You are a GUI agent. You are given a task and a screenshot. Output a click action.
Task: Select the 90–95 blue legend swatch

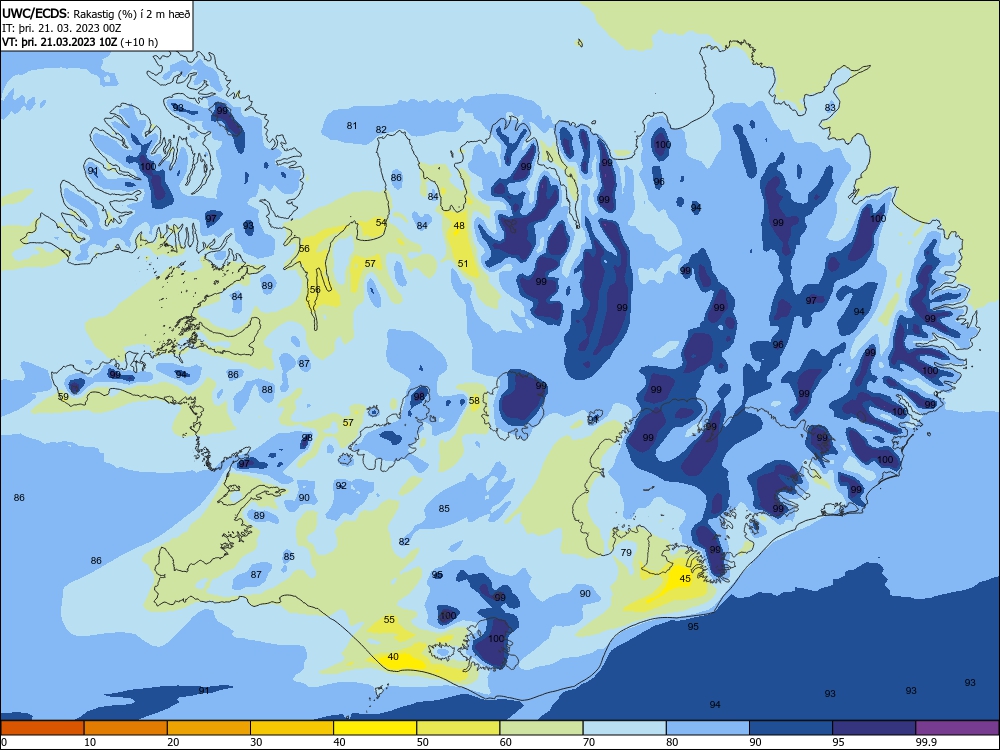coord(791,728)
